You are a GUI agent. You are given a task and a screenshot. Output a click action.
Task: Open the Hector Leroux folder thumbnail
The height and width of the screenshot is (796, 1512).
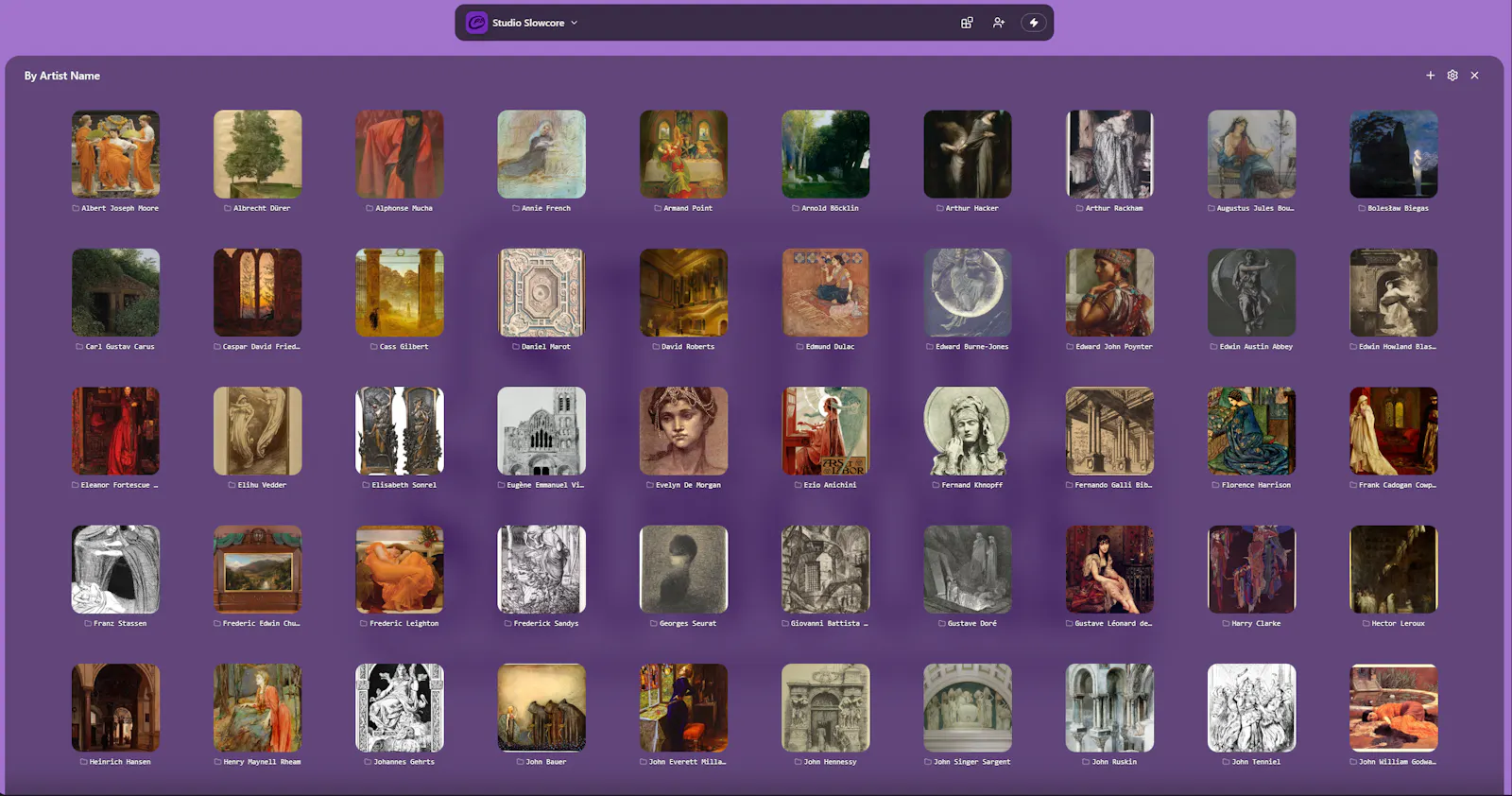pos(1394,569)
